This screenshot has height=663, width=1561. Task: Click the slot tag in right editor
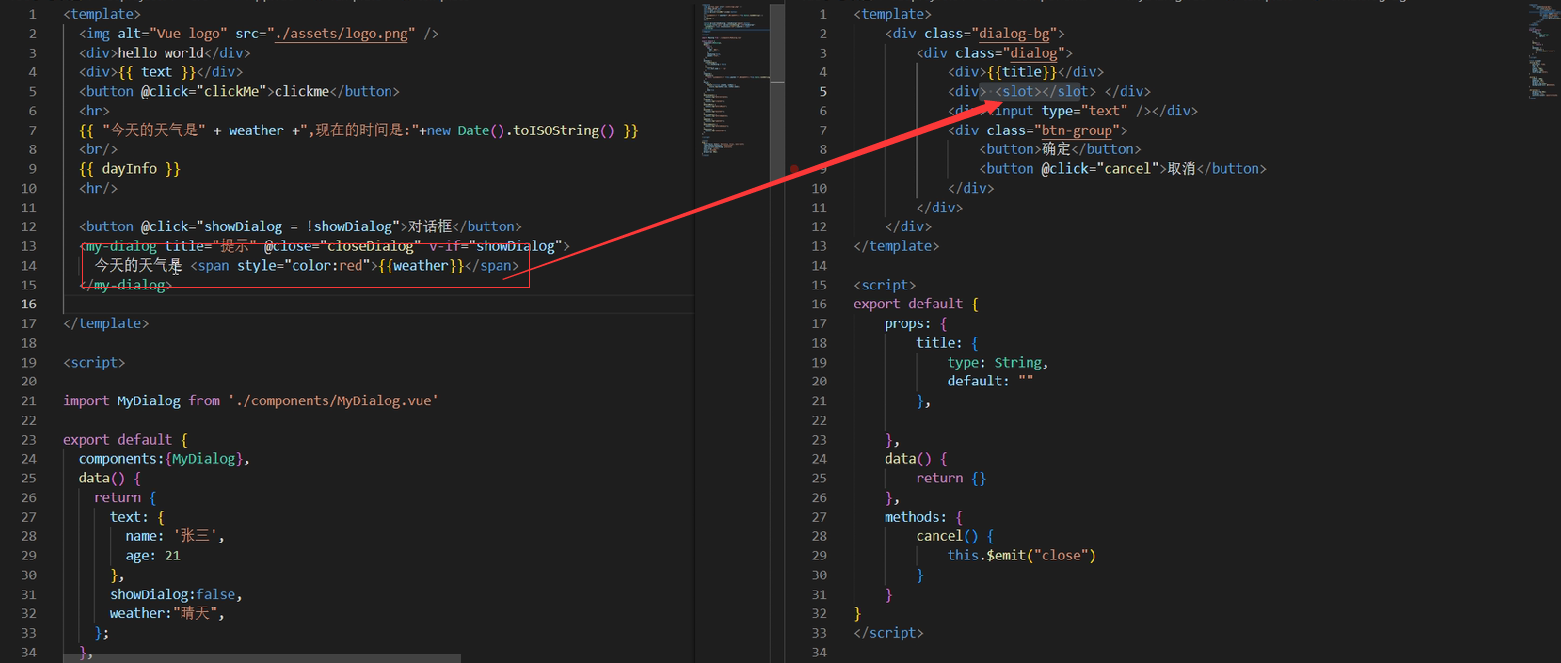pyautogui.click(x=1045, y=91)
